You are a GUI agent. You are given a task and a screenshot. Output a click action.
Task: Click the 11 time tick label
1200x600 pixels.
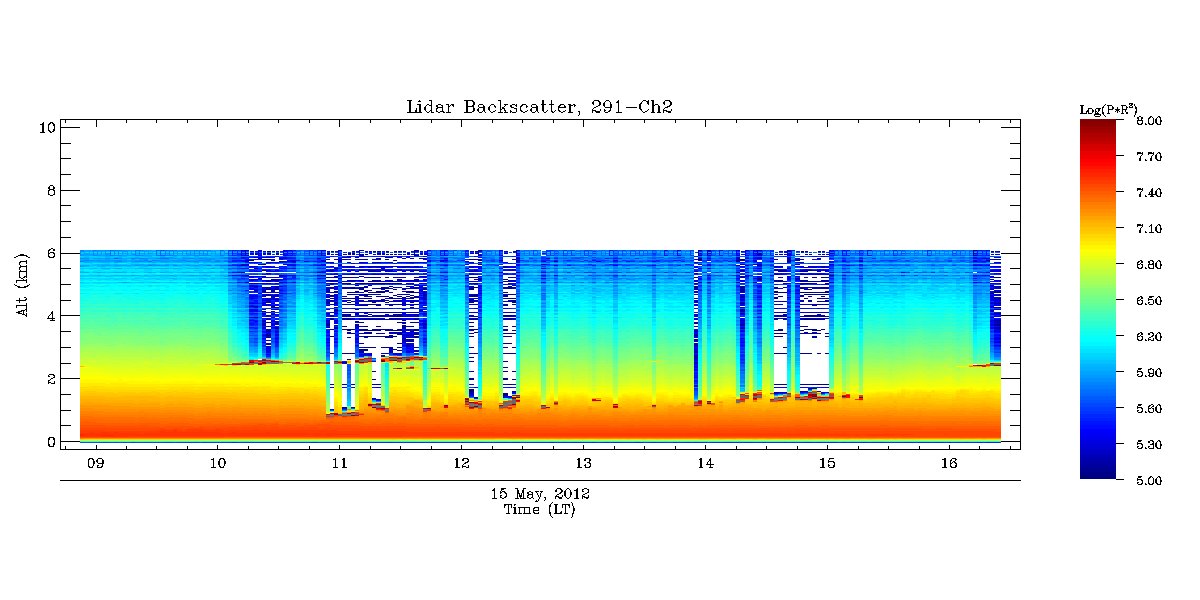[340, 464]
